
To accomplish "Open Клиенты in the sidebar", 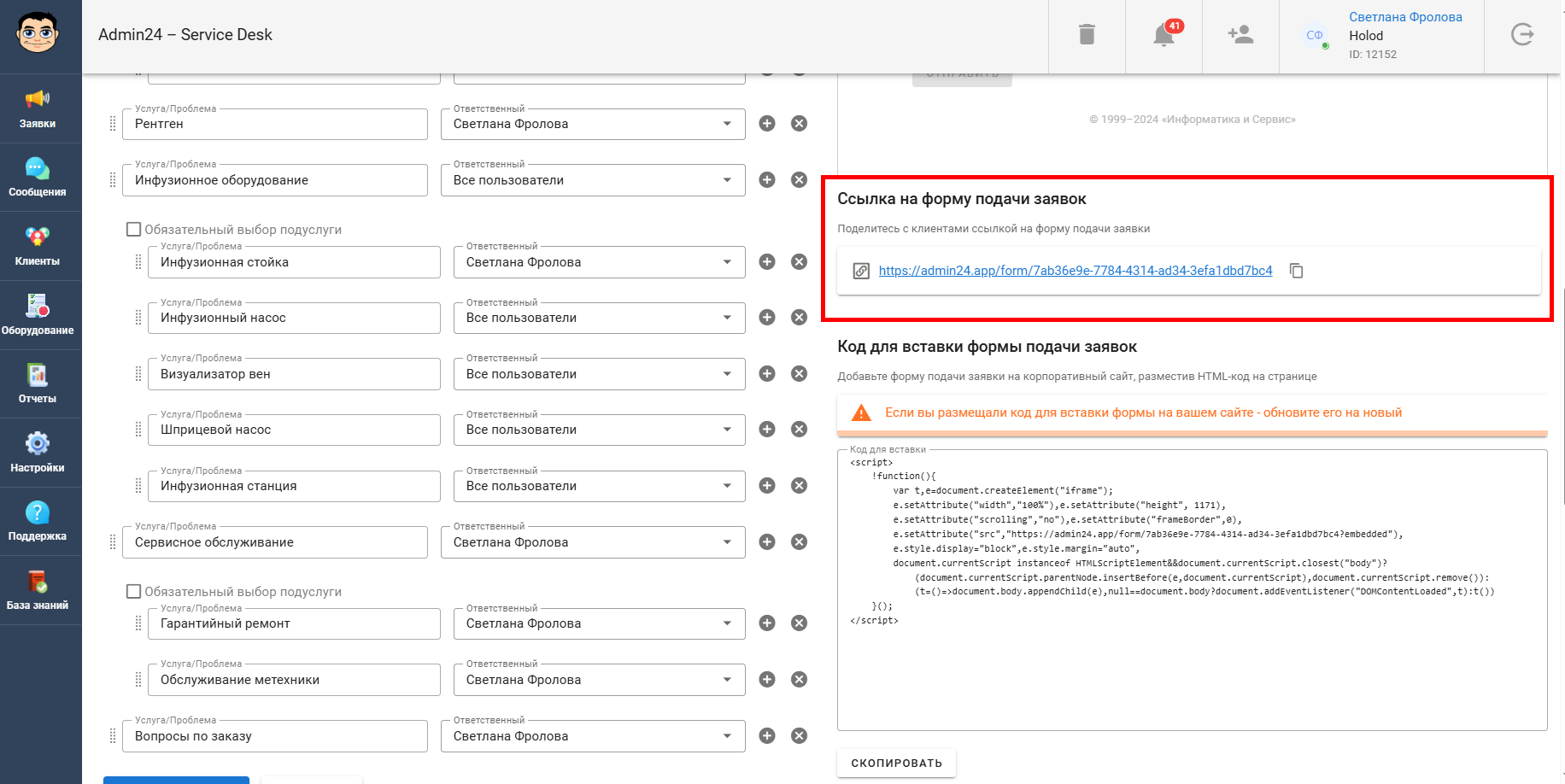I will pos(38,246).
